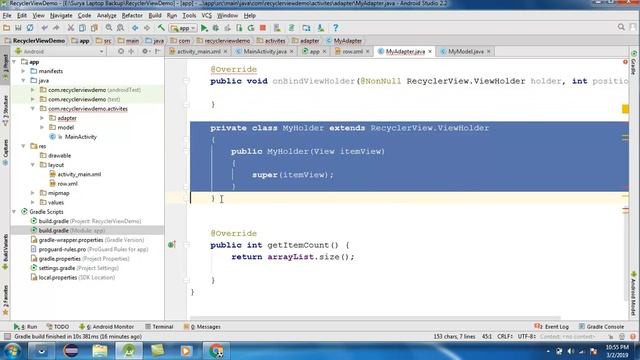
Task: Select MainActivity in the project tree
Action: coord(80,137)
